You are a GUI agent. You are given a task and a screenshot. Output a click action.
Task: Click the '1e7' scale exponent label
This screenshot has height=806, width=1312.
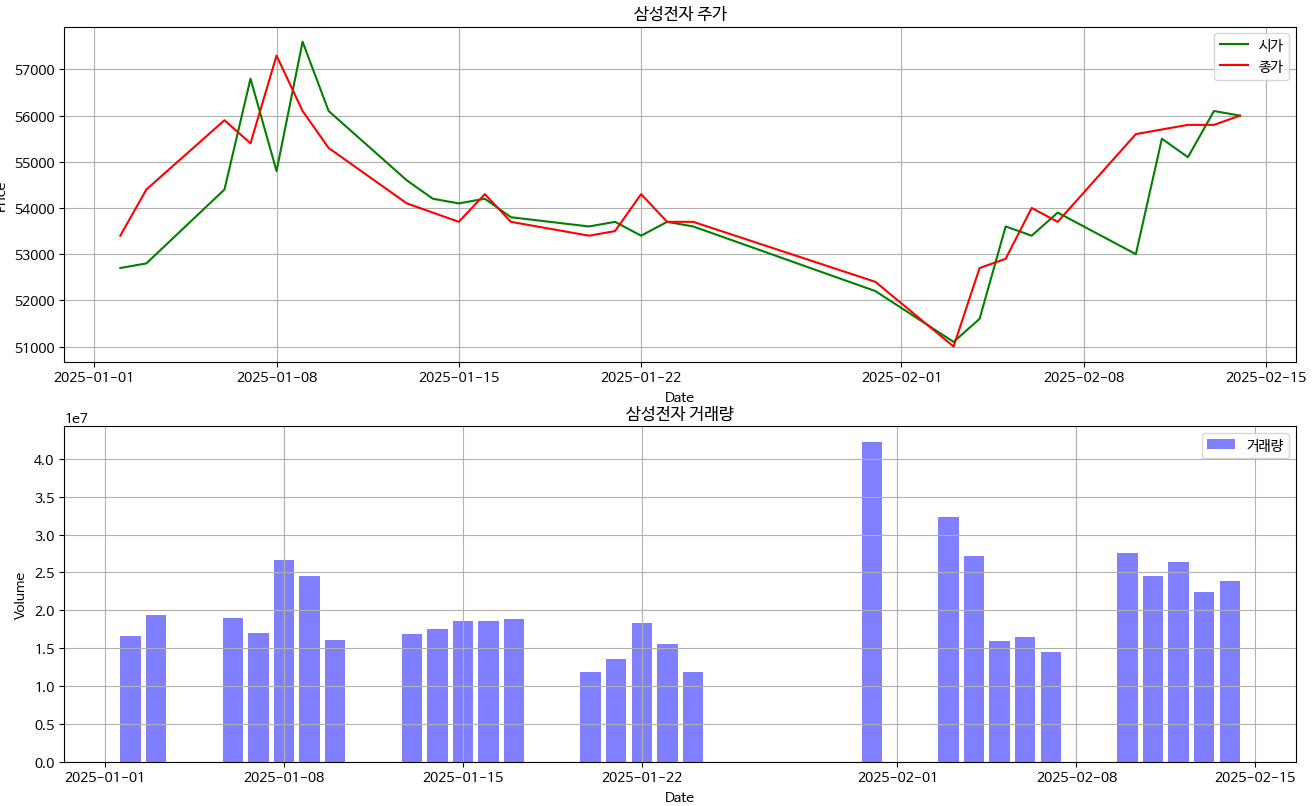tap(77, 419)
